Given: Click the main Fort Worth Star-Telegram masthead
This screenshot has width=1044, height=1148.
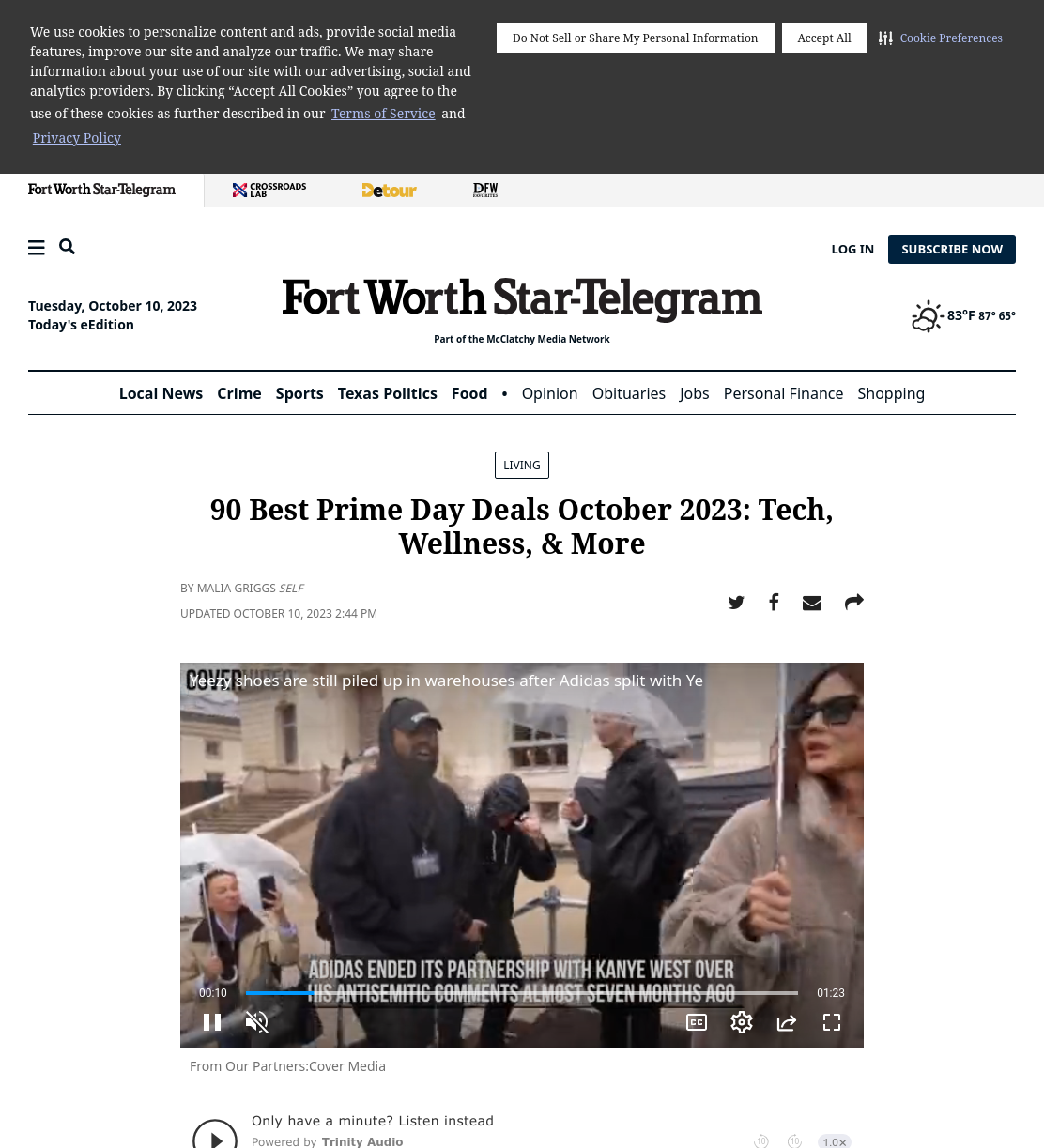Looking at the screenshot, I should pos(522,298).
